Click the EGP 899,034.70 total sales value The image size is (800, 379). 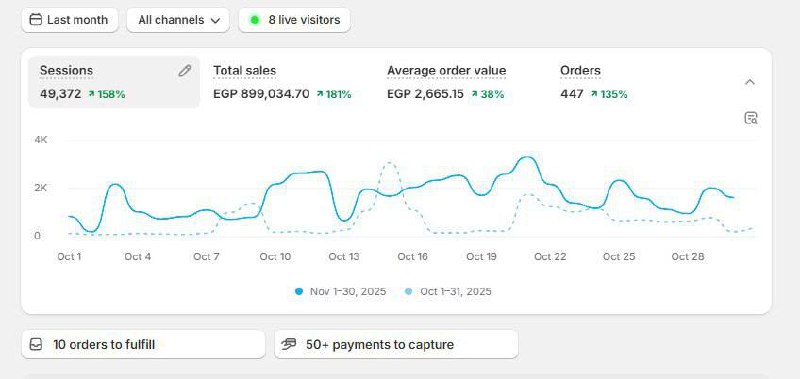(x=261, y=94)
